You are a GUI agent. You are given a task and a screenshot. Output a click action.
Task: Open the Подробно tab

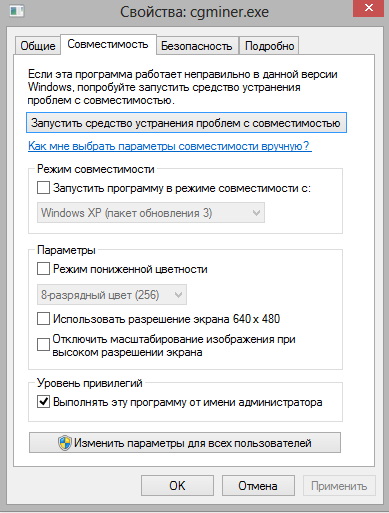pyautogui.click(x=269, y=46)
